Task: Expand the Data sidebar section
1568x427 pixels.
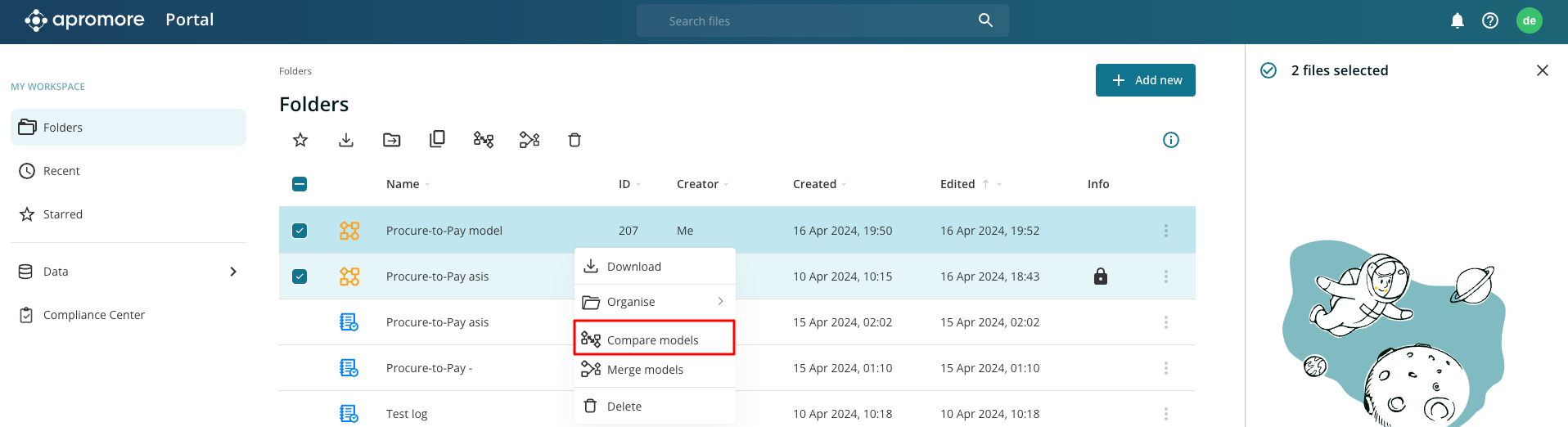Action: tap(233, 272)
